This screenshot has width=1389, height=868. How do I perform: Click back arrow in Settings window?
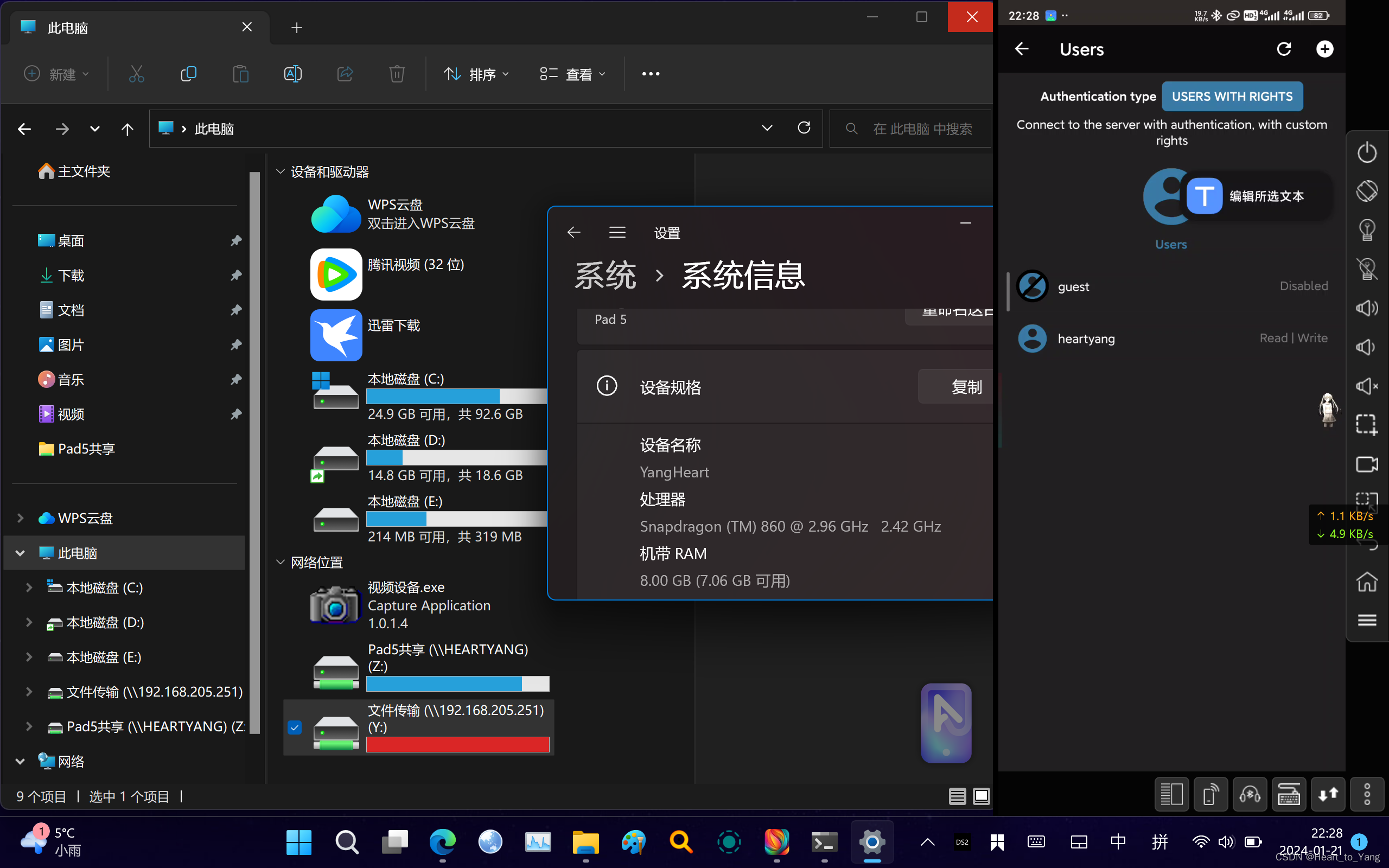(x=574, y=232)
